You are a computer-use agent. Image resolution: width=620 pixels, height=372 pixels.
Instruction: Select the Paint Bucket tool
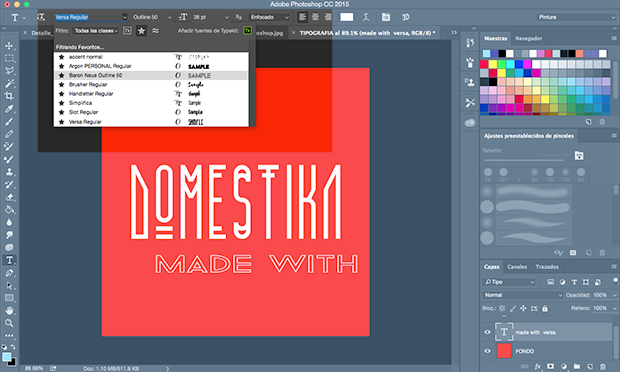point(9,210)
